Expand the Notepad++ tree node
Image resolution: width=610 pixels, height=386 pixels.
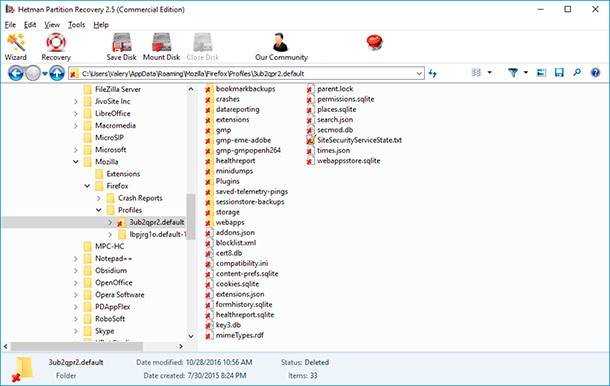pos(75,259)
